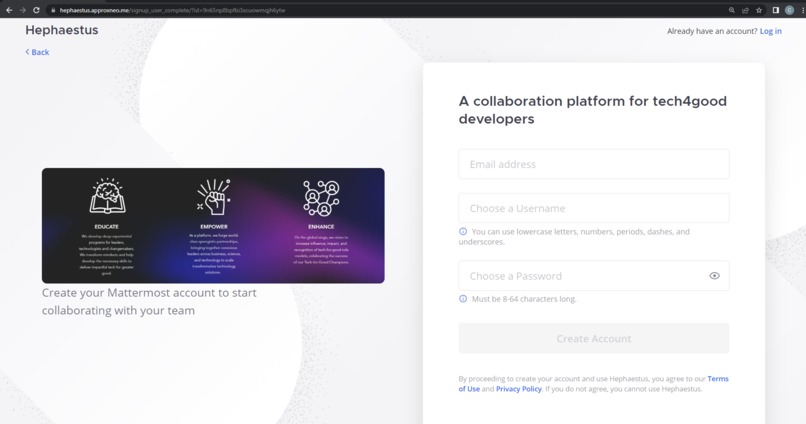This screenshot has height=424, width=806.
Task: Open the browser side panel icon
Action: pos(776,10)
